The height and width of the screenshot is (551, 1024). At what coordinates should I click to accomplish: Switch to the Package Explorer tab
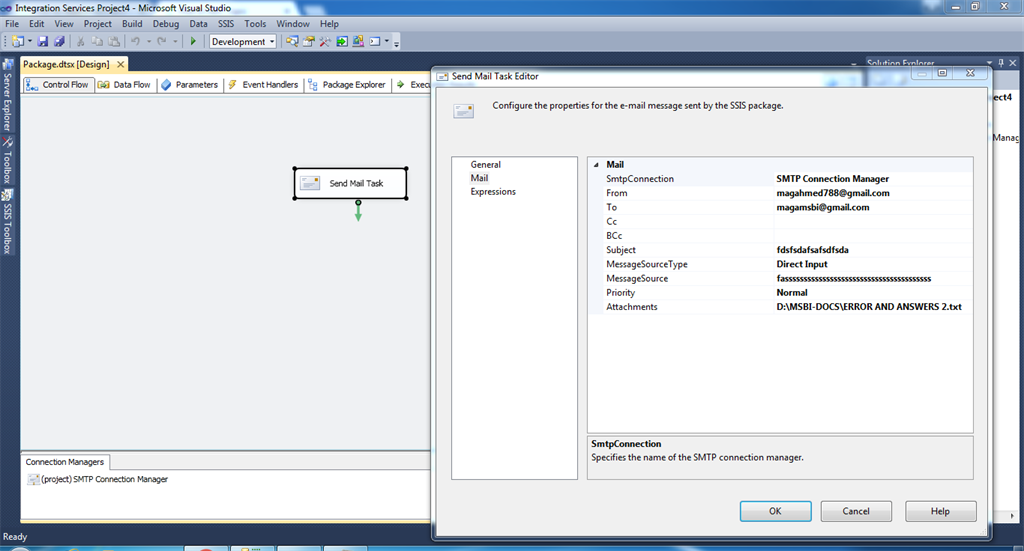(x=347, y=84)
